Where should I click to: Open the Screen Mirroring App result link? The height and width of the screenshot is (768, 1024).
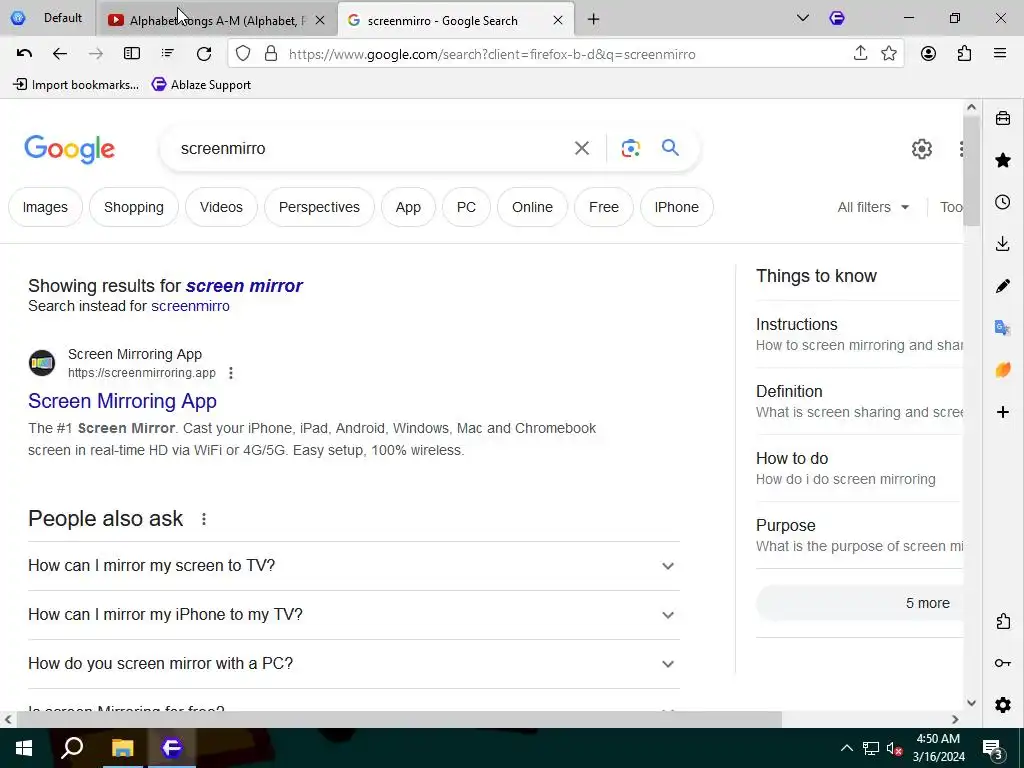[x=122, y=401]
